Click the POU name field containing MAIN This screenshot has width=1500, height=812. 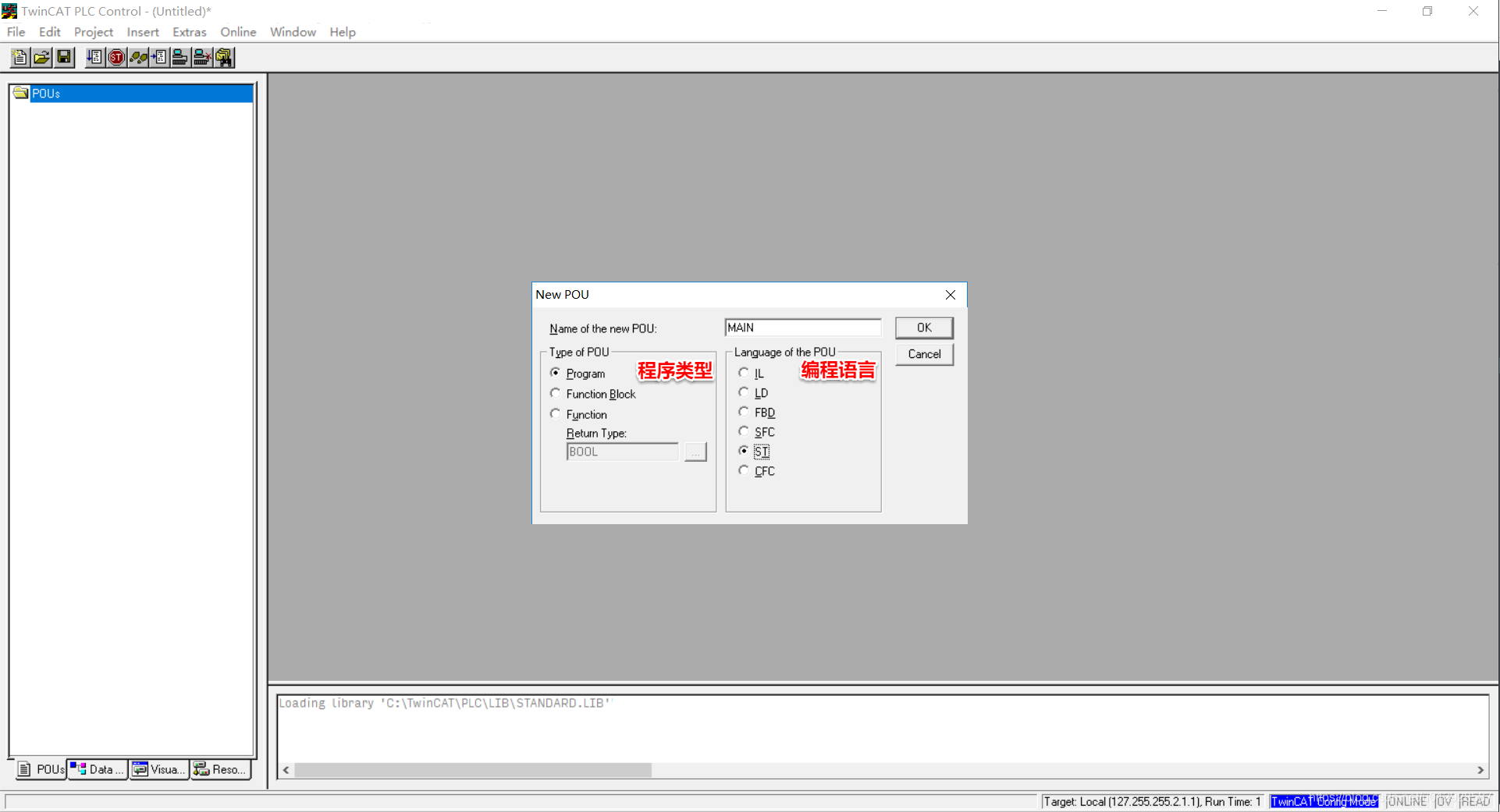[x=803, y=328]
